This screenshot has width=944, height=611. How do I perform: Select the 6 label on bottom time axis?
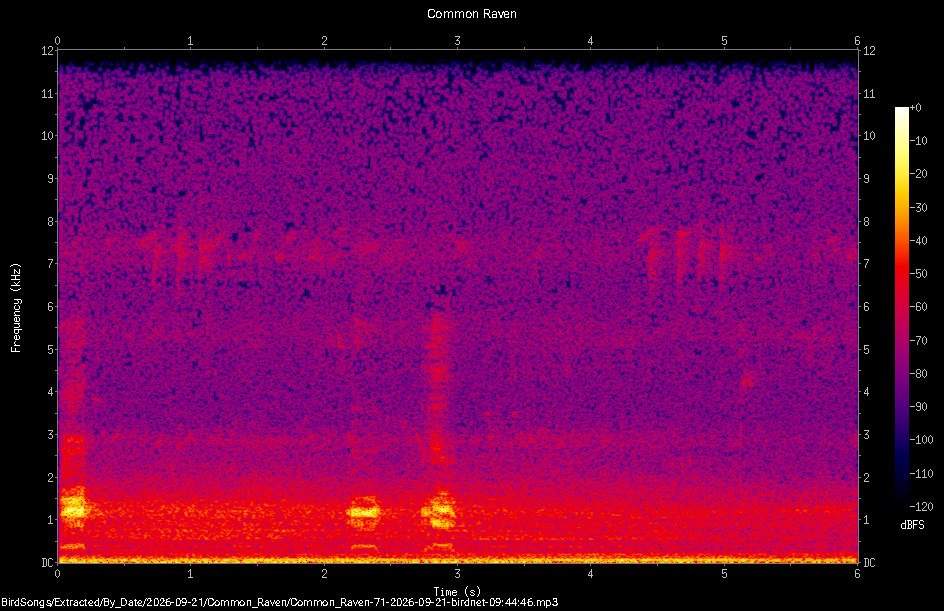click(x=857, y=574)
